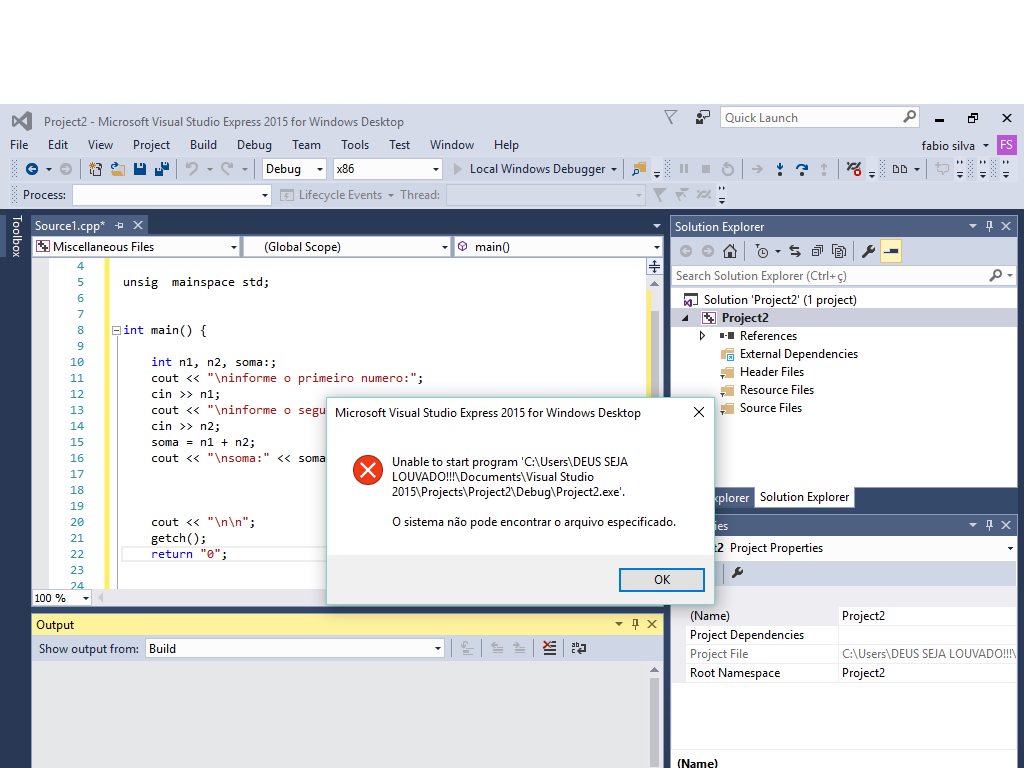Viewport: 1024px width, 768px height.
Task: Select the External Dependencies node
Action: [798, 354]
